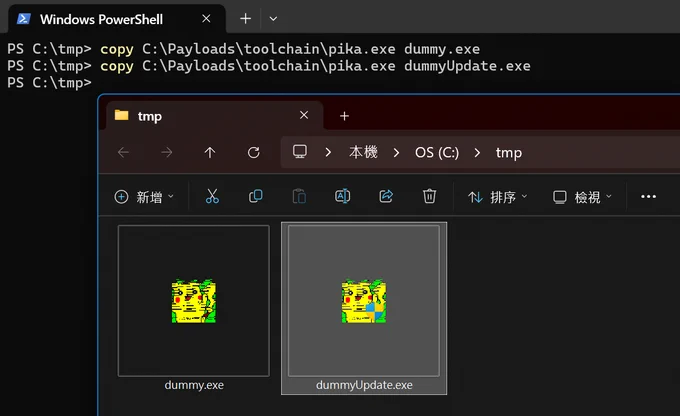Click the folder icon on tmp tab
Image resolution: width=680 pixels, height=416 pixels.
pos(121,115)
